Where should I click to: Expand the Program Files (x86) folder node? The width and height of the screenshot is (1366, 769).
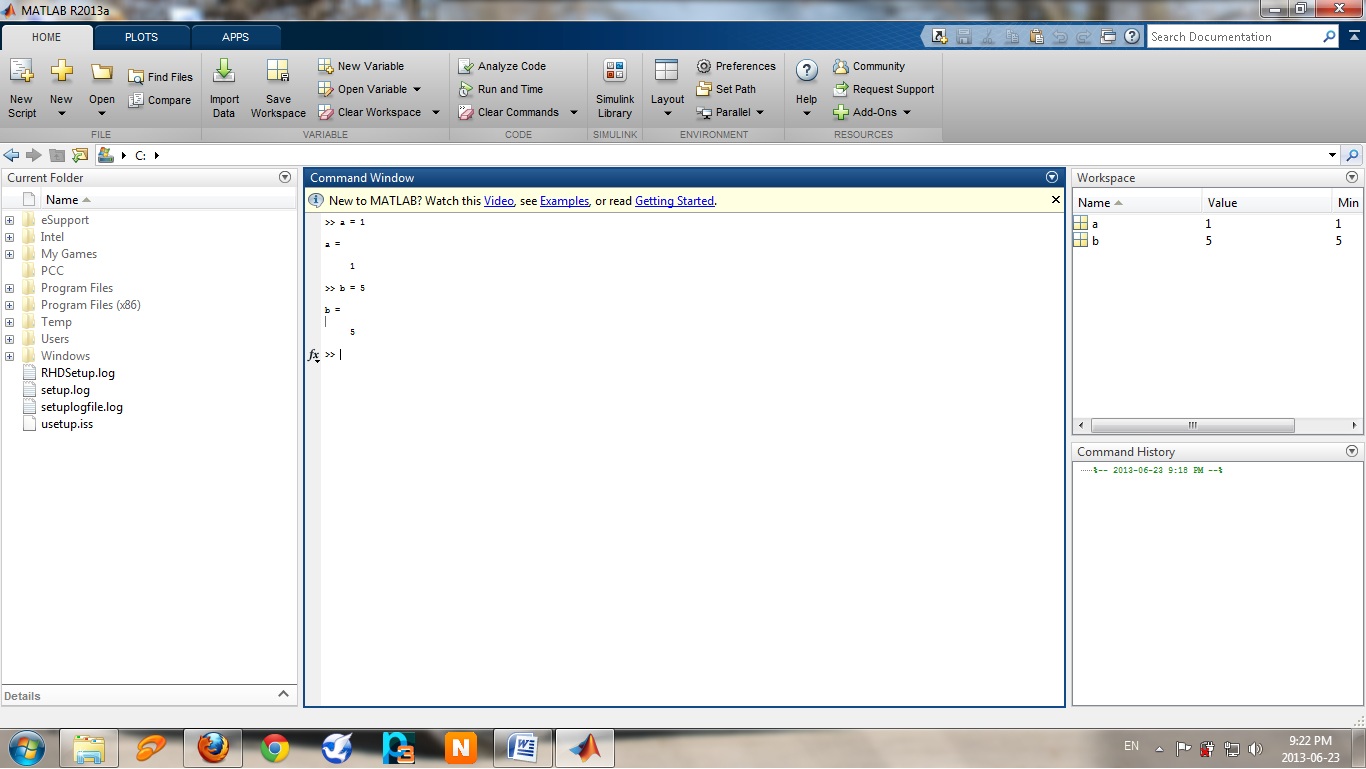click(x=9, y=305)
